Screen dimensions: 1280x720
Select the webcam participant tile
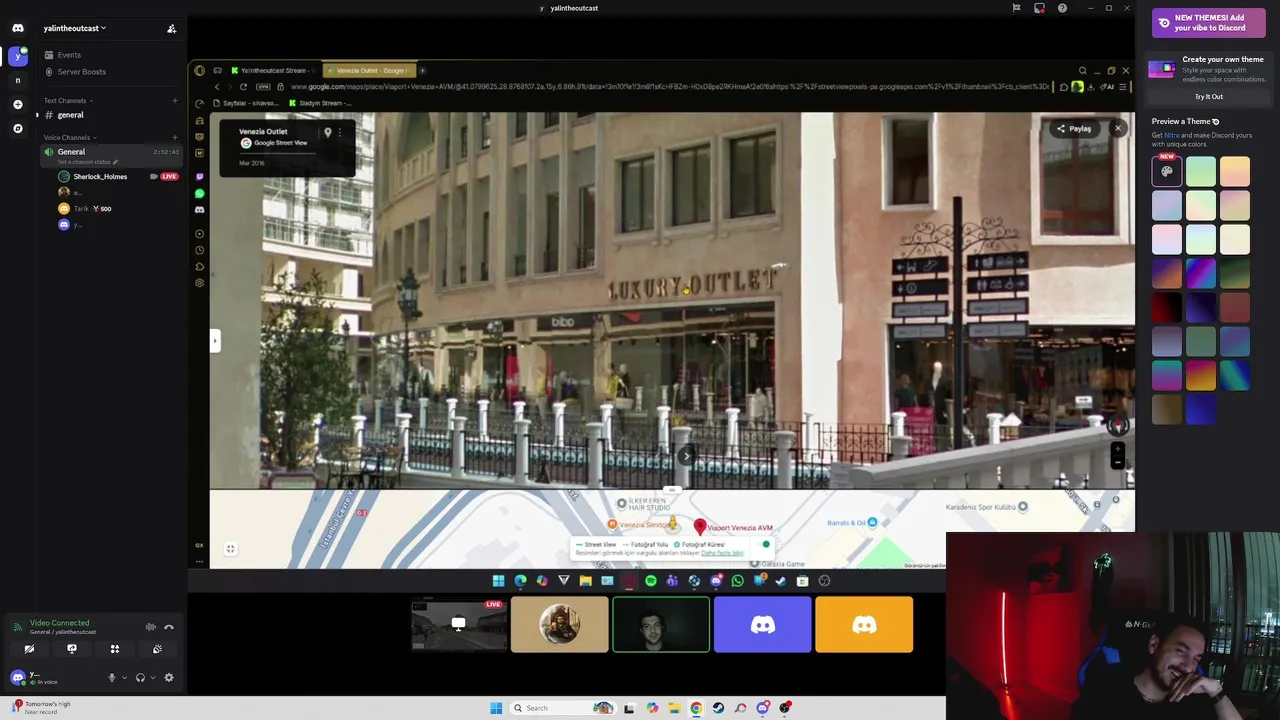pos(661,624)
